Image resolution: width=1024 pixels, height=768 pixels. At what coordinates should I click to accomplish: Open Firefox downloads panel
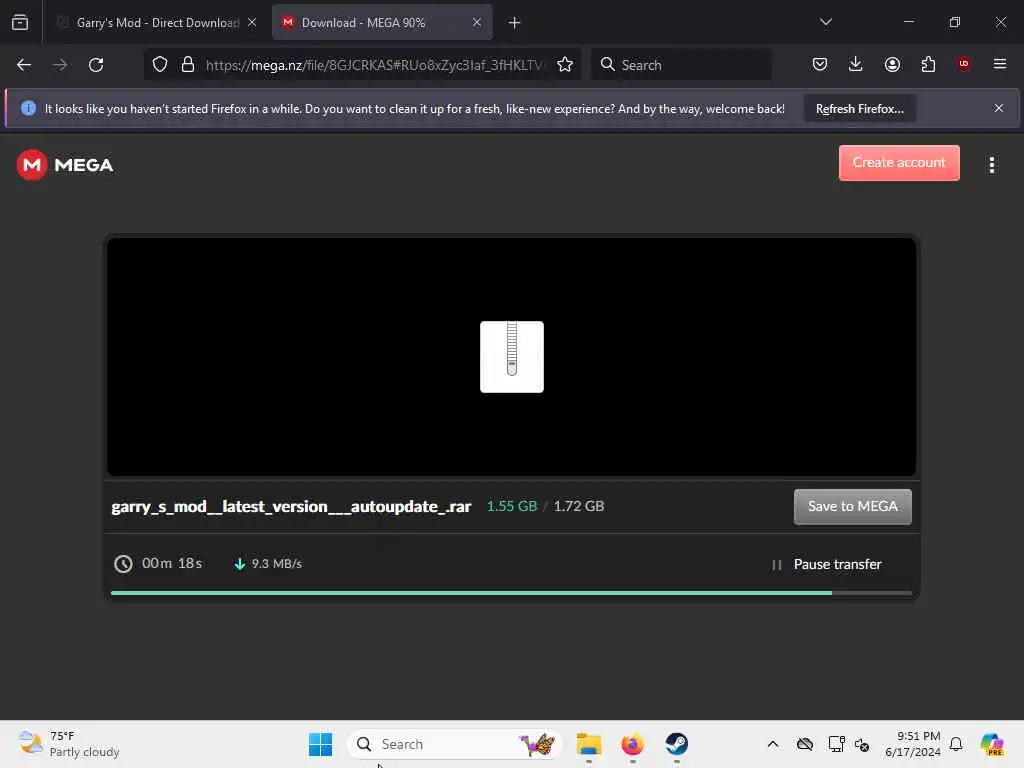click(x=856, y=64)
